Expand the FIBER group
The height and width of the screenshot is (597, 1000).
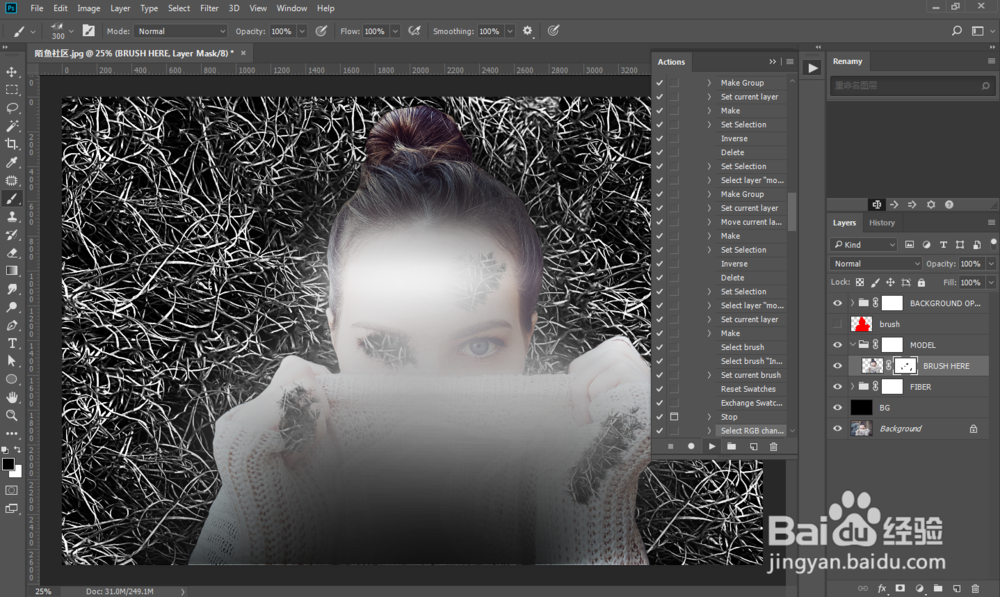tap(853, 387)
